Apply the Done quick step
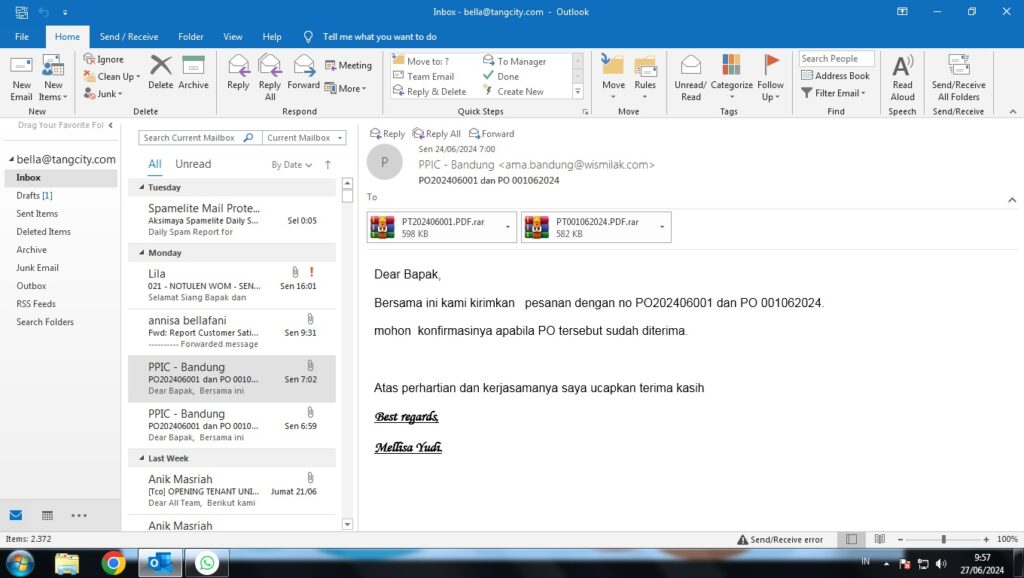The height and width of the screenshot is (578, 1024). coord(501,76)
